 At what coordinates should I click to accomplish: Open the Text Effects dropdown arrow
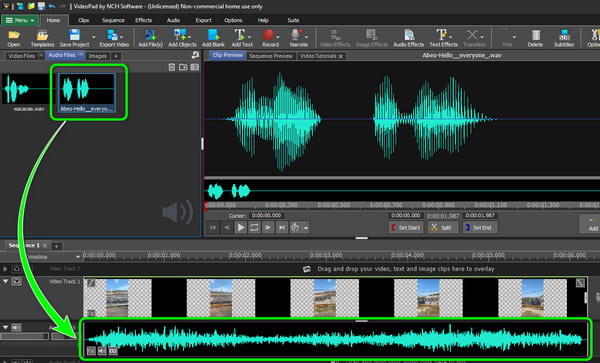click(450, 37)
